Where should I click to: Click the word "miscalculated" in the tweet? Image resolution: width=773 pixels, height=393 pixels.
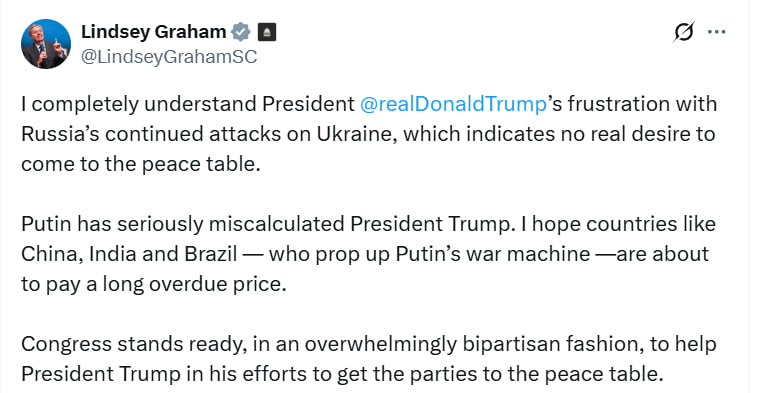tap(277, 224)
